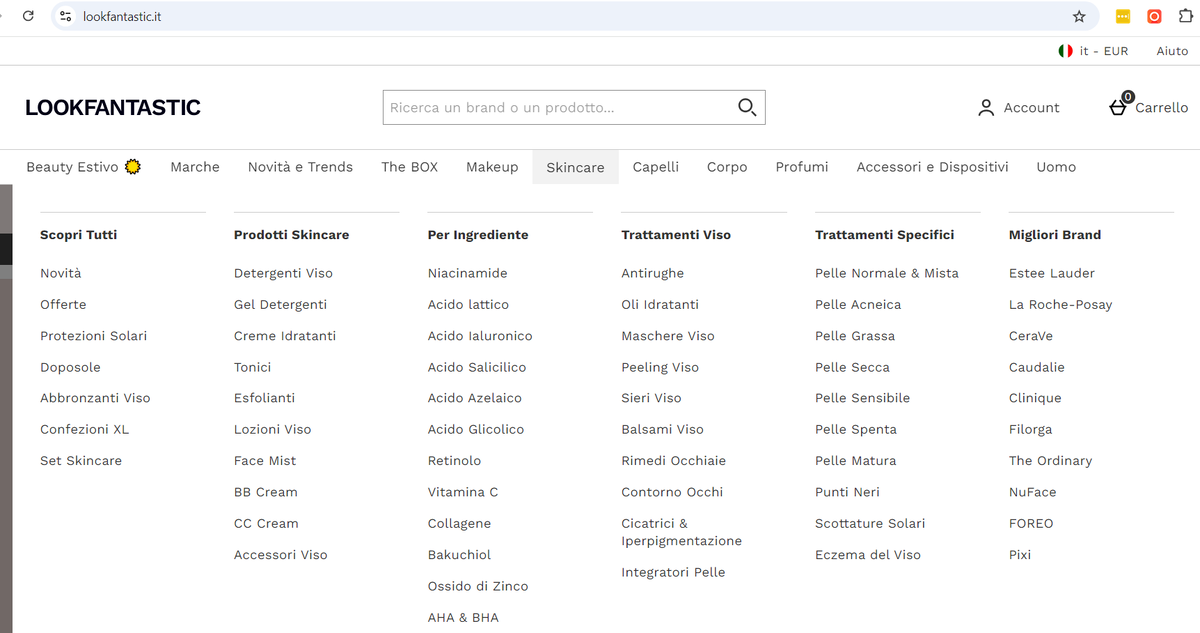
Task: Open Vitamina C link
Action: pyautogui.click(x=463, y=492)
